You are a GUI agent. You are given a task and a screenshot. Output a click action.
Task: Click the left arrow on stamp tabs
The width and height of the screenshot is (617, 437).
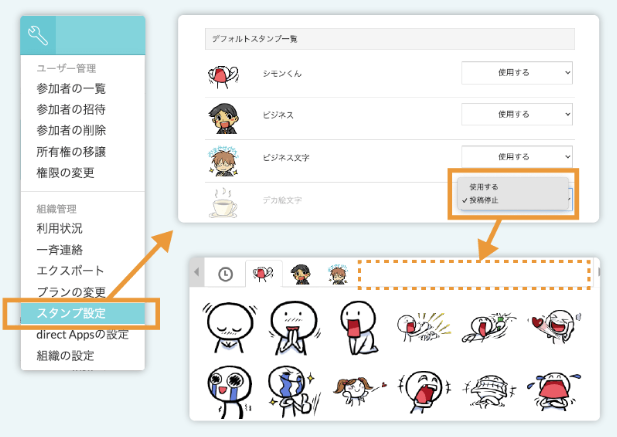pyautogui.click(x=197, y=272)
